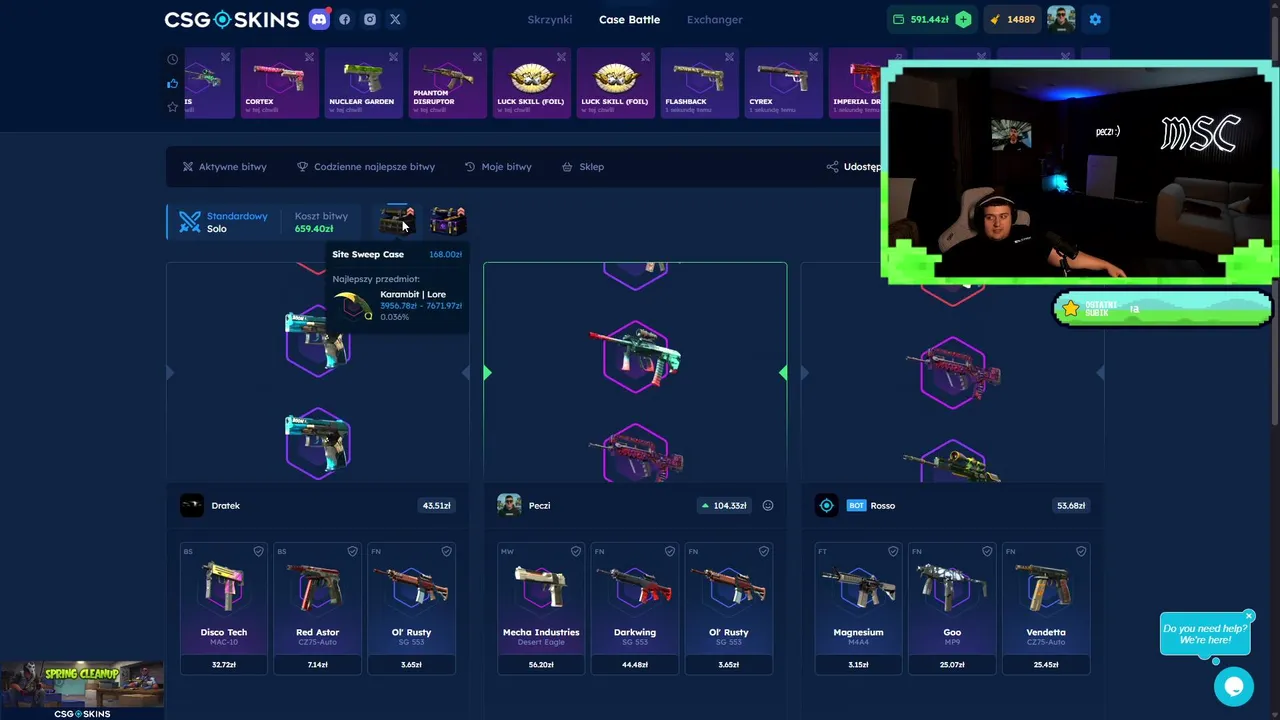Click the 14889 coins balance

tap(1011, 19)
